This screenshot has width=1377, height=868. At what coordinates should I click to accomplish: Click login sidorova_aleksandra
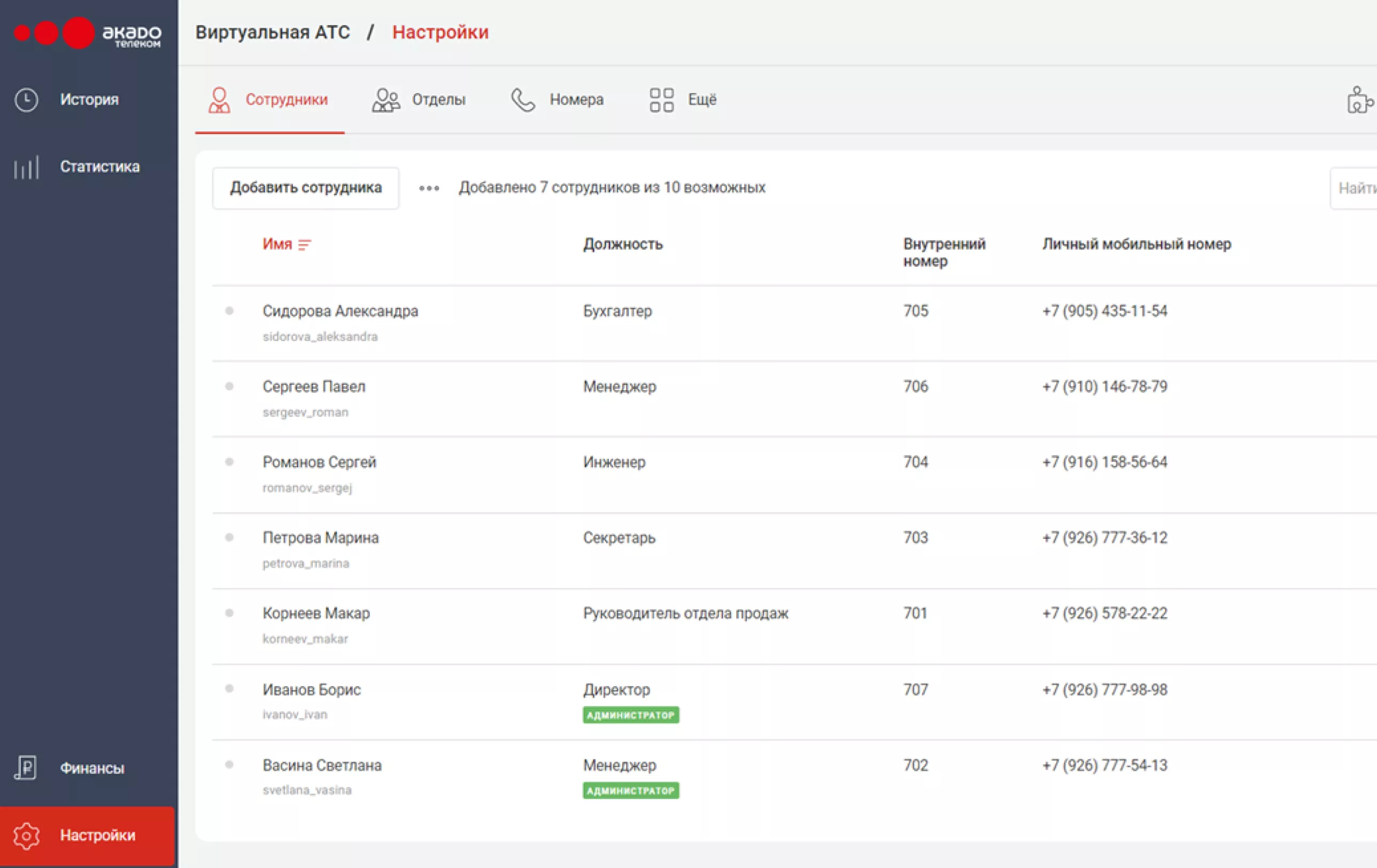tap(320, 337)
